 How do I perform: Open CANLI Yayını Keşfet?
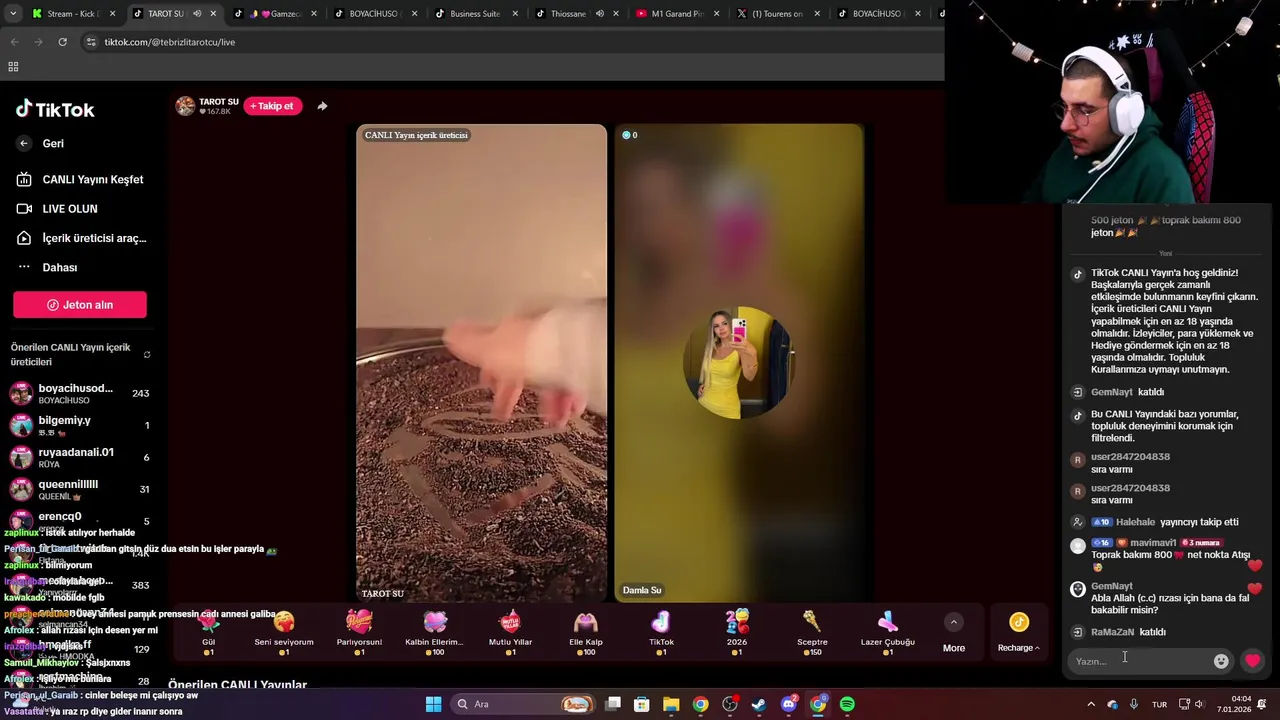80,180
